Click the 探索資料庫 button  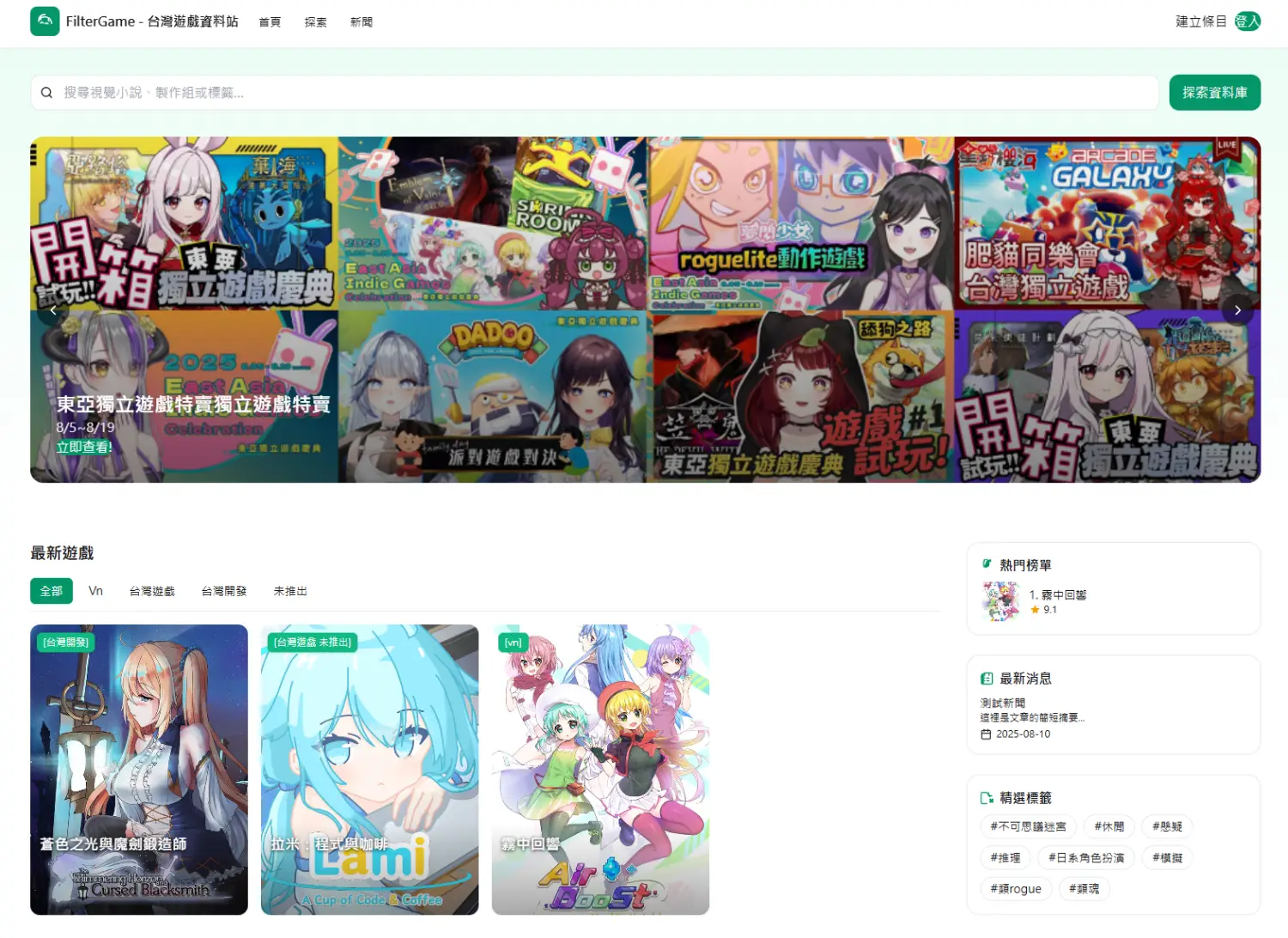pyautogui.click(x=1214, y=93)
